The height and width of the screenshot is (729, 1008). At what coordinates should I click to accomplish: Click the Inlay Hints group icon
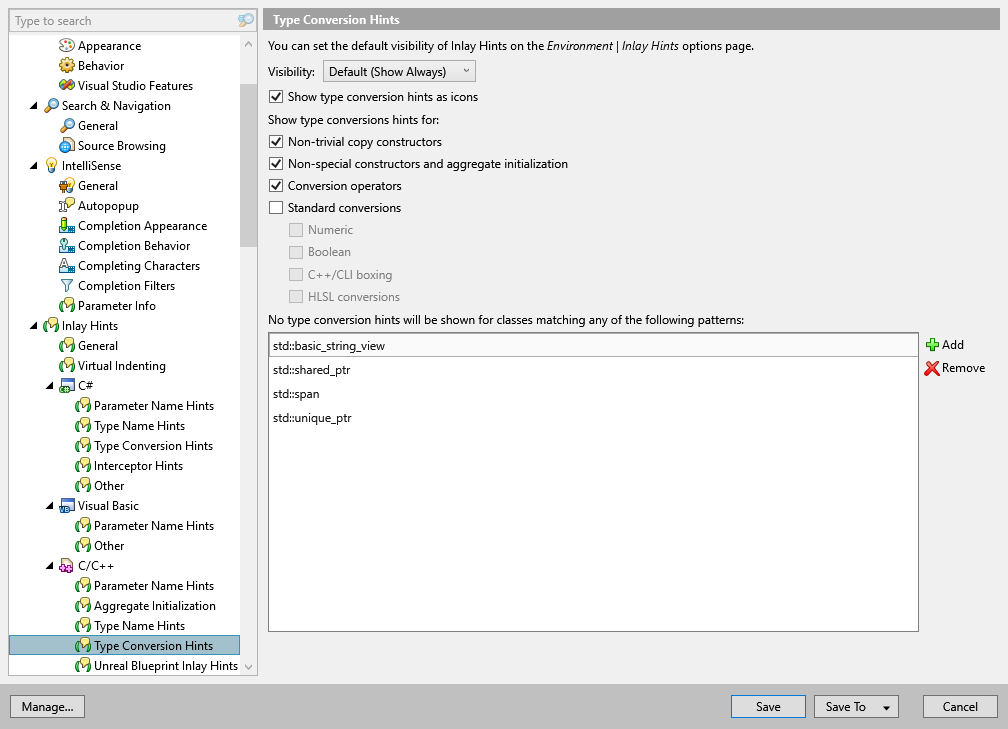tap(51, 326)
